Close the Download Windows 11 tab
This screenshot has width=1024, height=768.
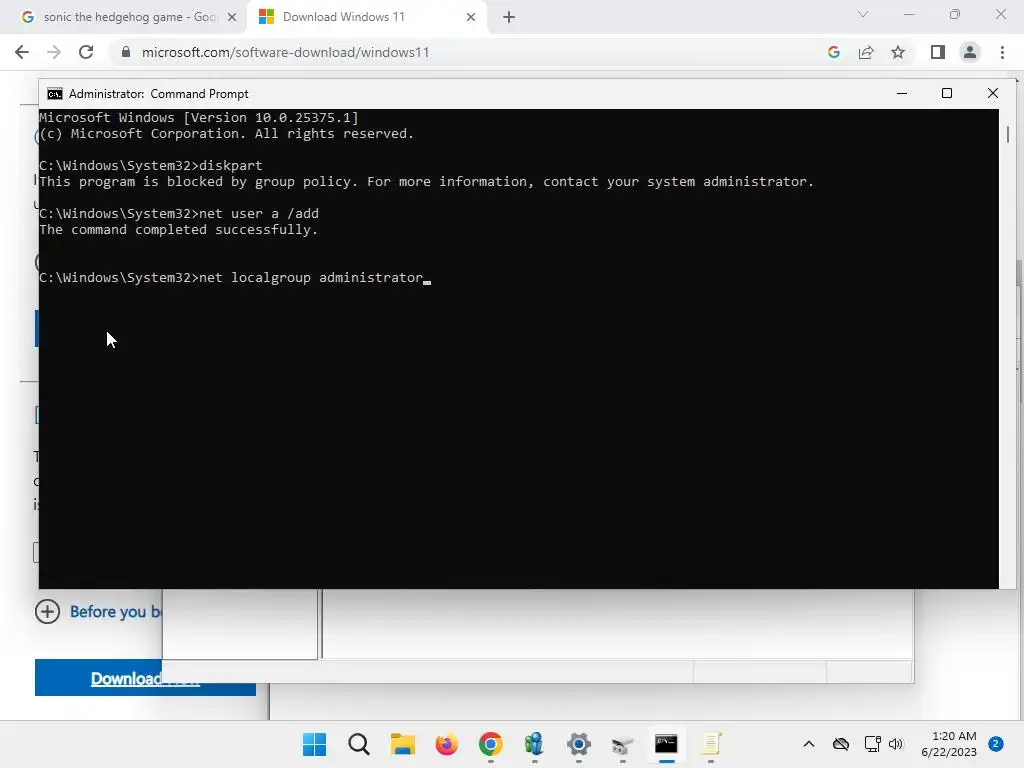[x=471, y=17]
